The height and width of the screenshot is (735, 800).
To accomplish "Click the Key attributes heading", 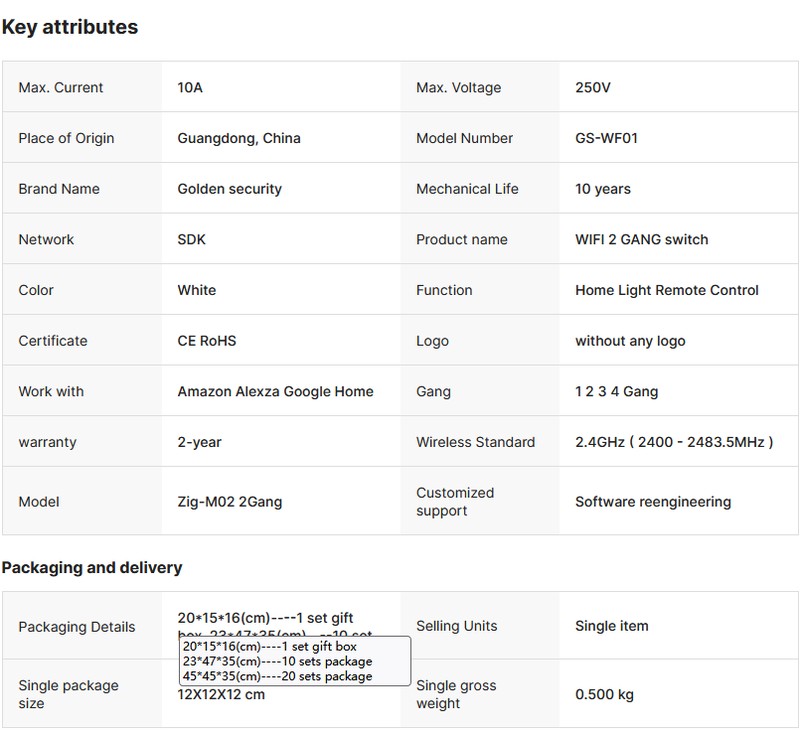I will point(70,27).
